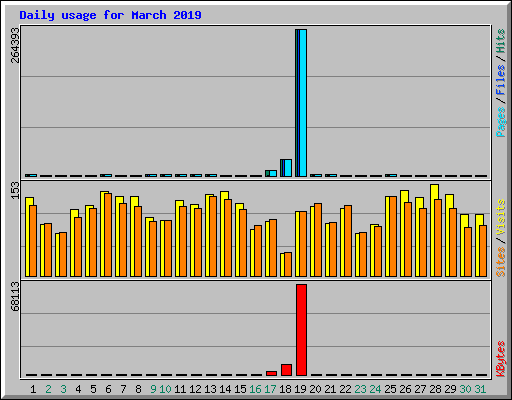Screen dimensions: 512x400
Task: Click the green day 24 axis label
Action: point(375,389)
